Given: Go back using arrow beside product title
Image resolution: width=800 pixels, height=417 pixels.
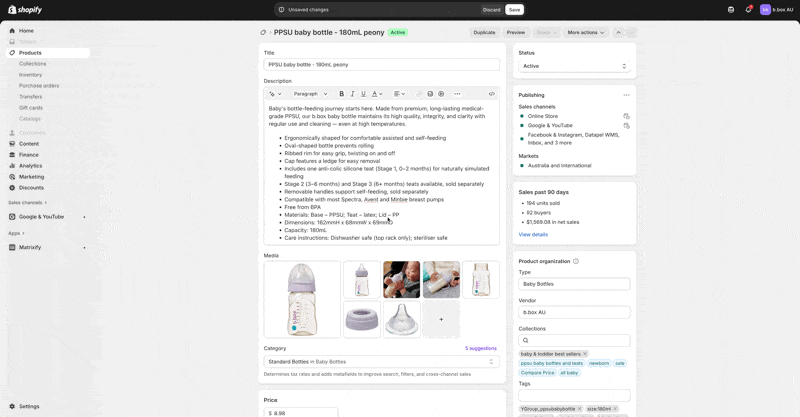Looking at the screenshot, I should coord(264,32).
